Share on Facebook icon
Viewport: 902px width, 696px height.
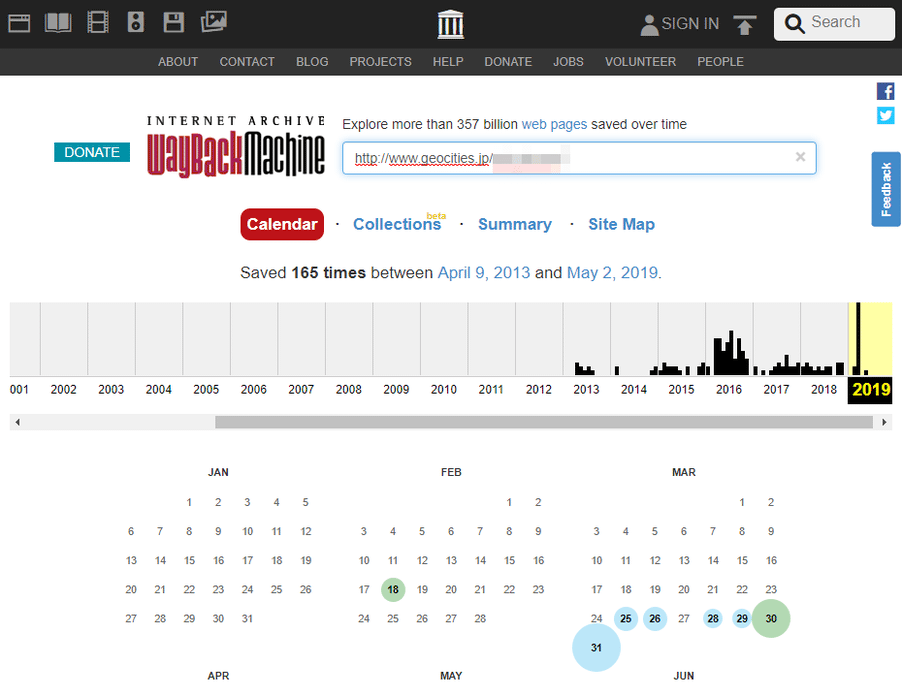(885, 91)
